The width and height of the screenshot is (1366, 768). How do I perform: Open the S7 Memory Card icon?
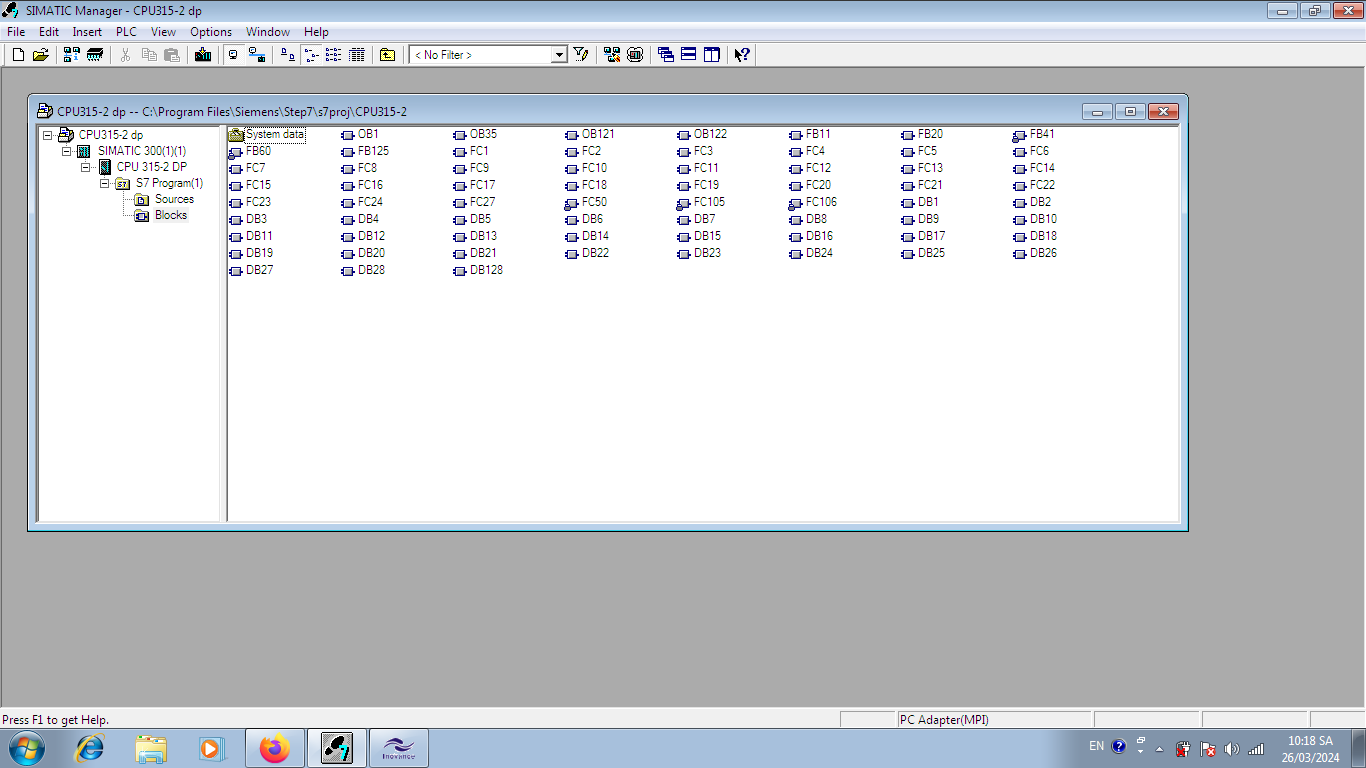[x=95, y=55]
